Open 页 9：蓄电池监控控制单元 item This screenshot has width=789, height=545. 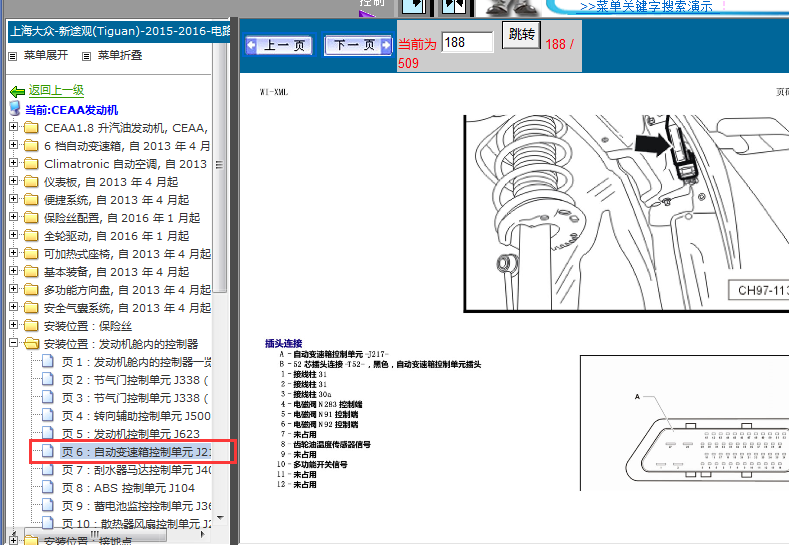click(136, 506)
